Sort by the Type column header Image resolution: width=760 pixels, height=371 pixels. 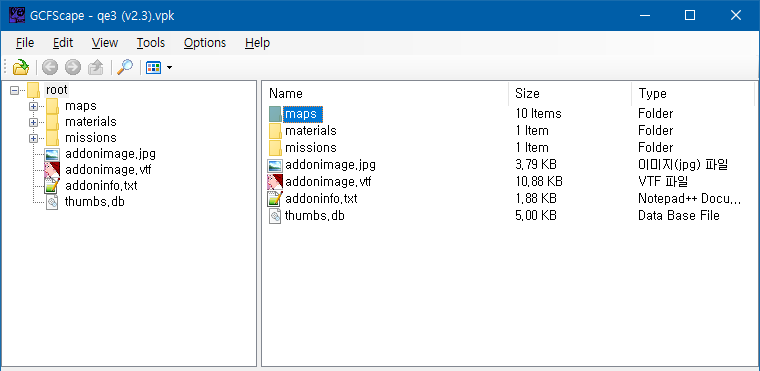(693, 93)
